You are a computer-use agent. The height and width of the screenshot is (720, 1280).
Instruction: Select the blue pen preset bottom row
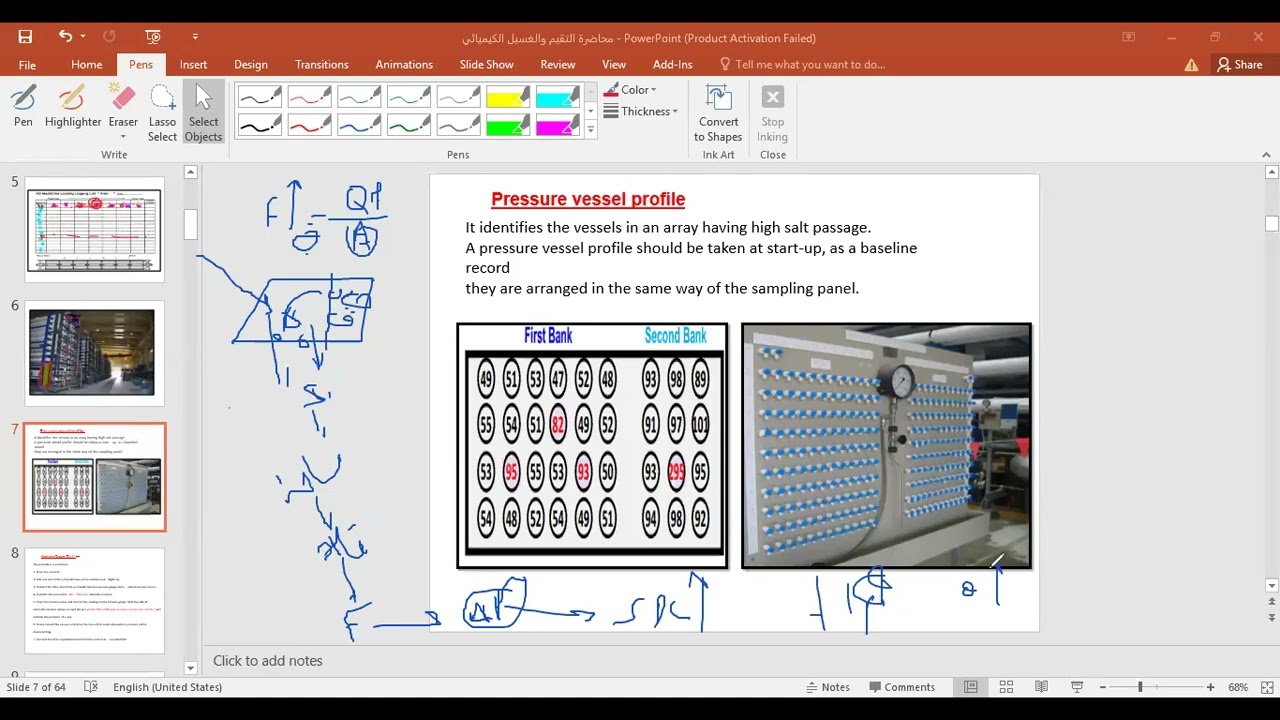[359, 126]
